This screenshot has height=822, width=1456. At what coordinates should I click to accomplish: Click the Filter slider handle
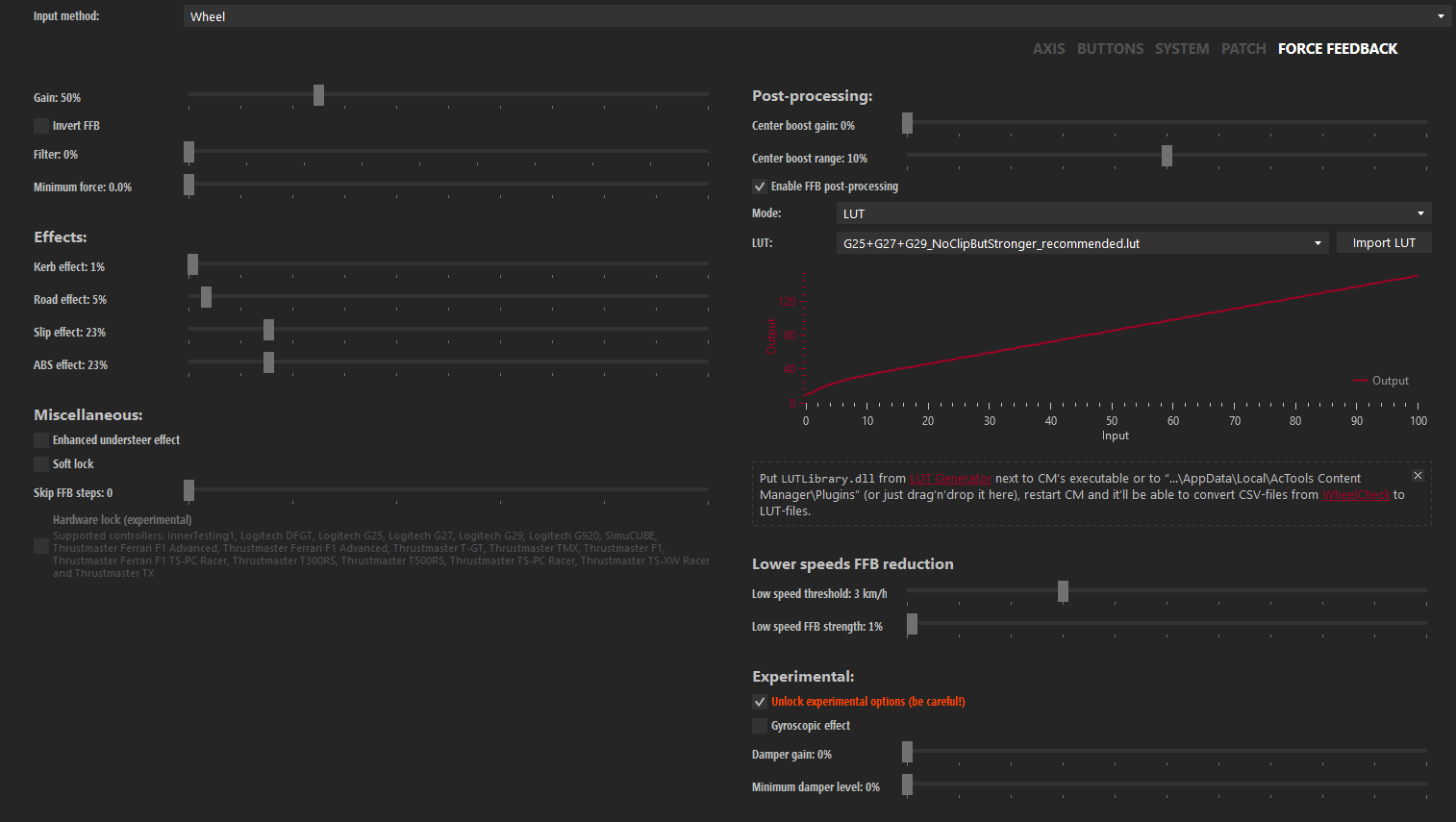(188, 152)
